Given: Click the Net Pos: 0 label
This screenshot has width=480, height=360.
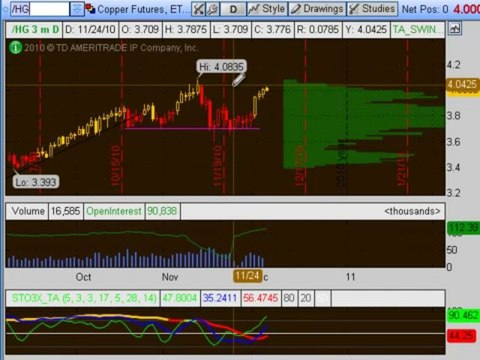Looking at the screenshot, I should [425, 9].
